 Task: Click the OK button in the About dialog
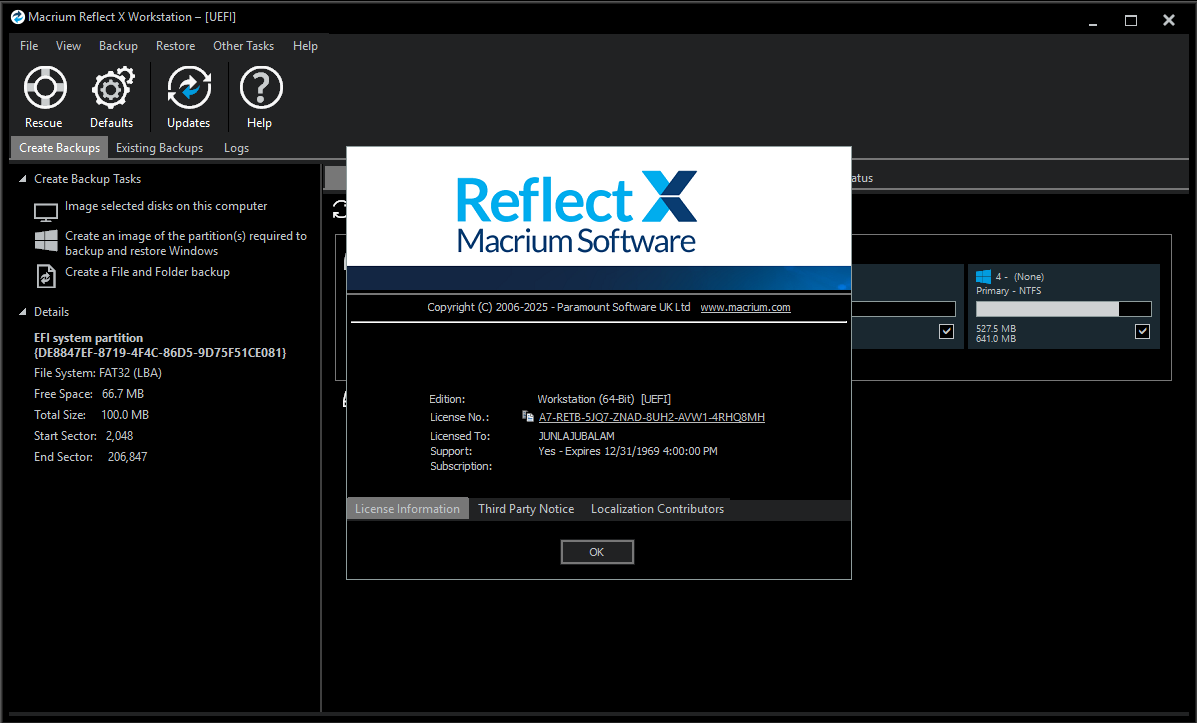pyautogui.click(x=597, y=552)
